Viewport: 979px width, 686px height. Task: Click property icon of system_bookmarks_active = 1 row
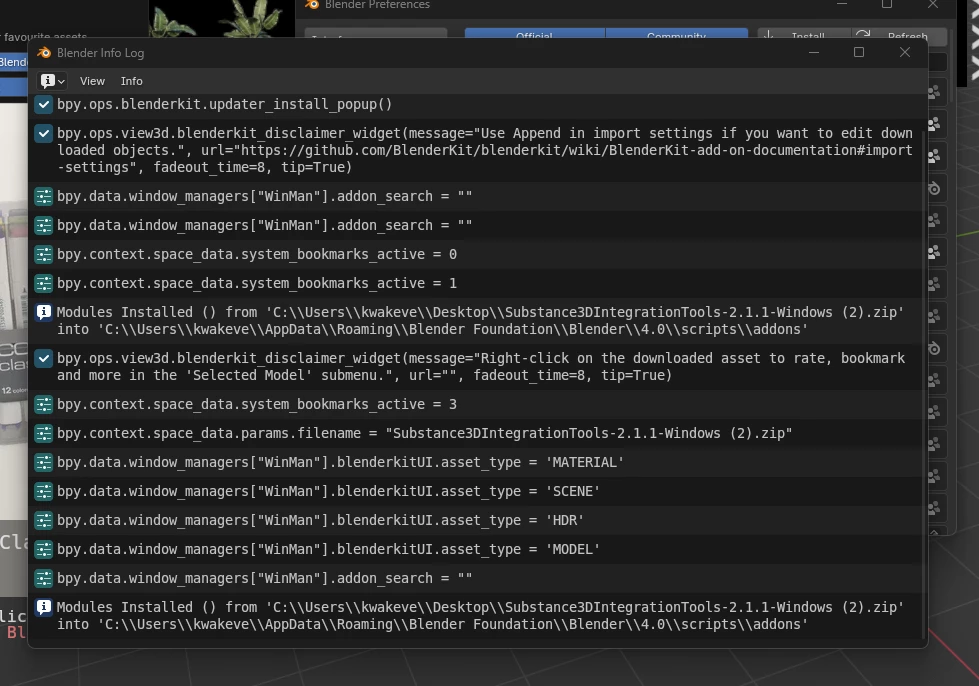pyautogui.click(x=44, y=284)
